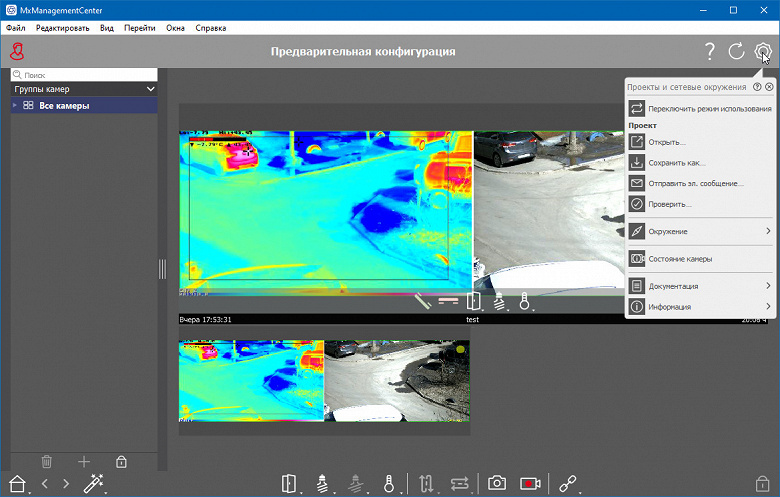
Task: Expand the Окружение submenu
Action: (x=700, y=231)
